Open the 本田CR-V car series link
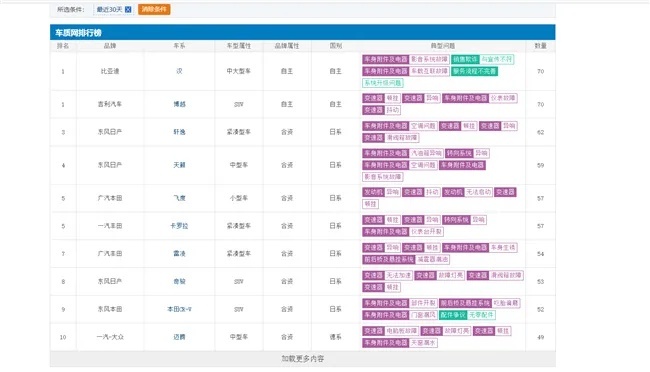The height and width of the screenshot is (372, 650). (179, 309)
